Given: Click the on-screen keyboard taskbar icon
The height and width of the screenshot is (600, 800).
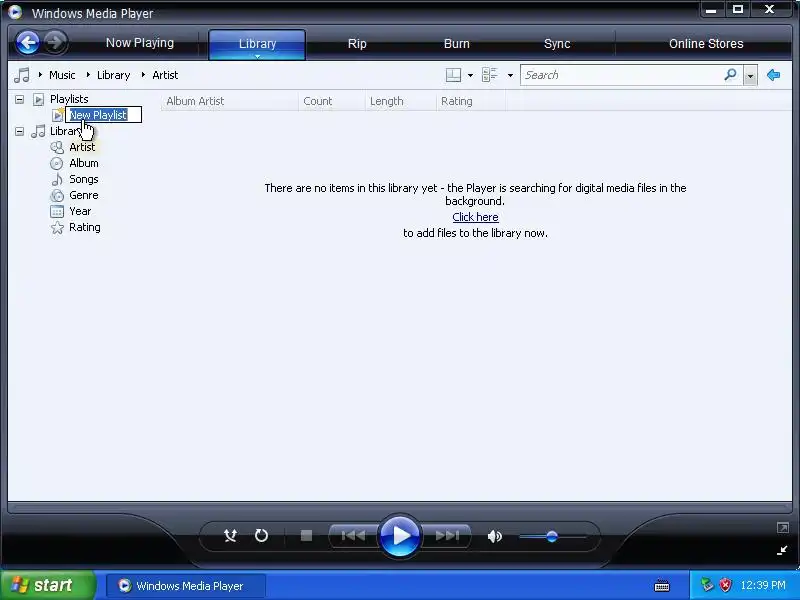Looking at the screenshot, I should point(662,586).
